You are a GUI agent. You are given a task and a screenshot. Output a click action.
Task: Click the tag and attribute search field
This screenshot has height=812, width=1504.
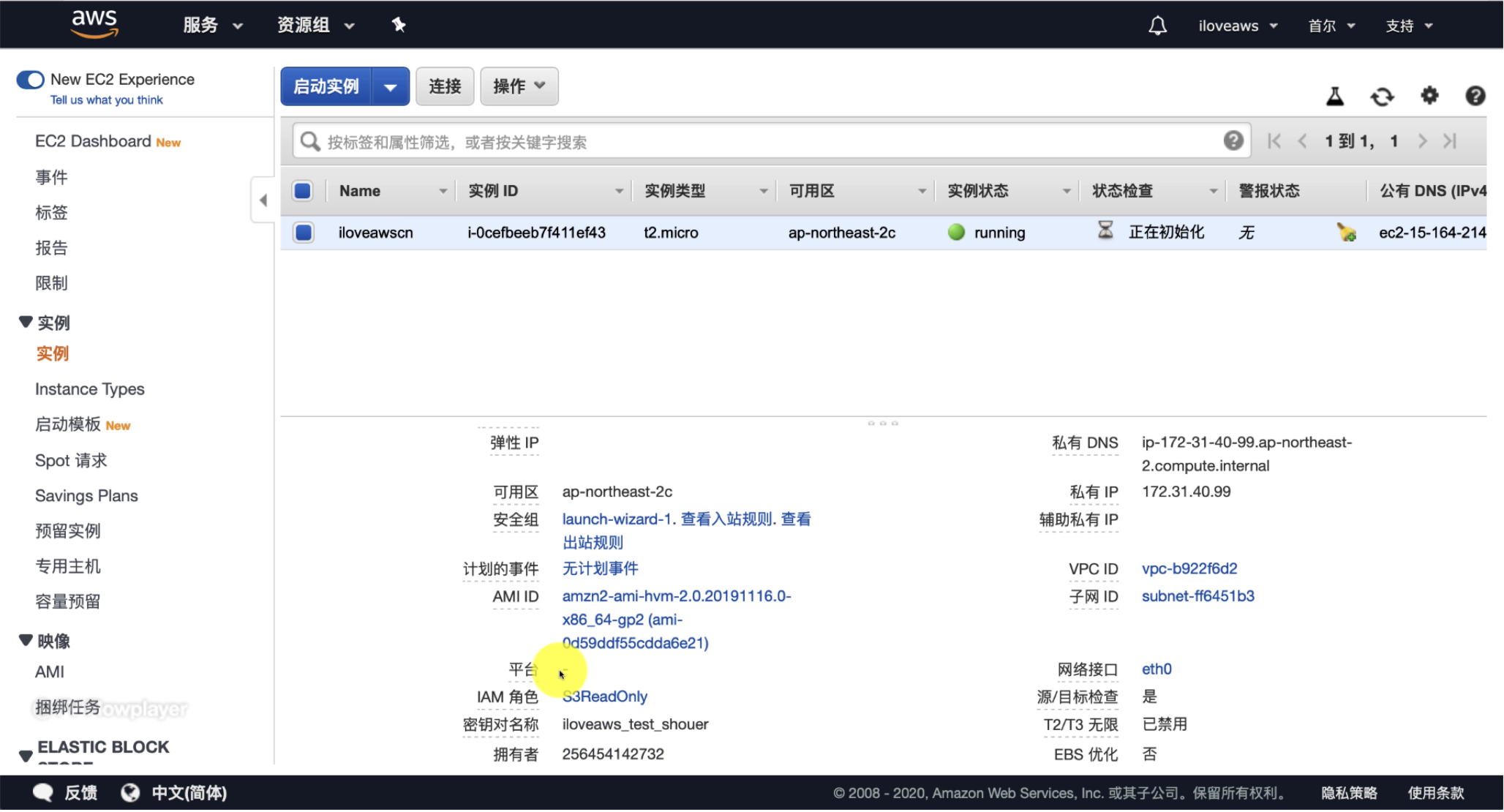coord(772,141)
